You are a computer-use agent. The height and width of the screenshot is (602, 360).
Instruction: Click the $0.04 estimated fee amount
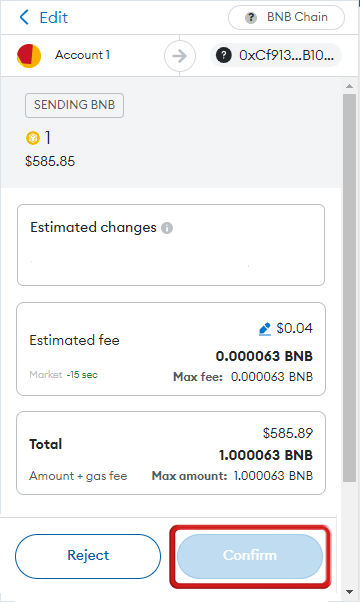[294, 328]
